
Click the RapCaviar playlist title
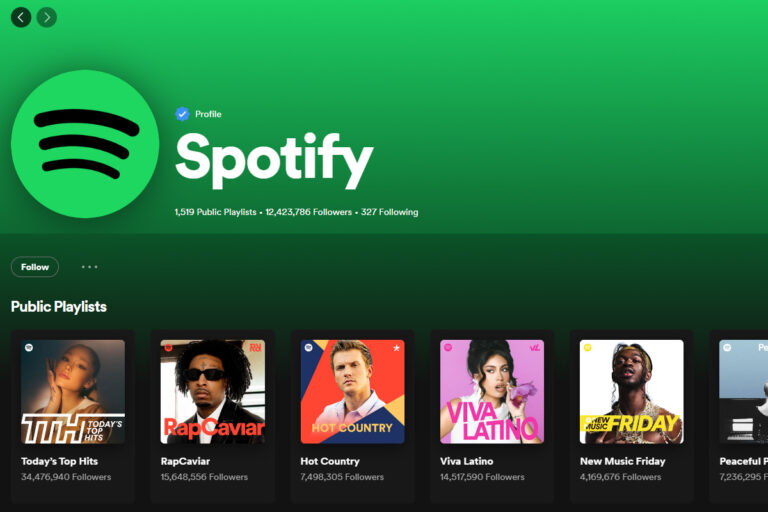point(185,461)
